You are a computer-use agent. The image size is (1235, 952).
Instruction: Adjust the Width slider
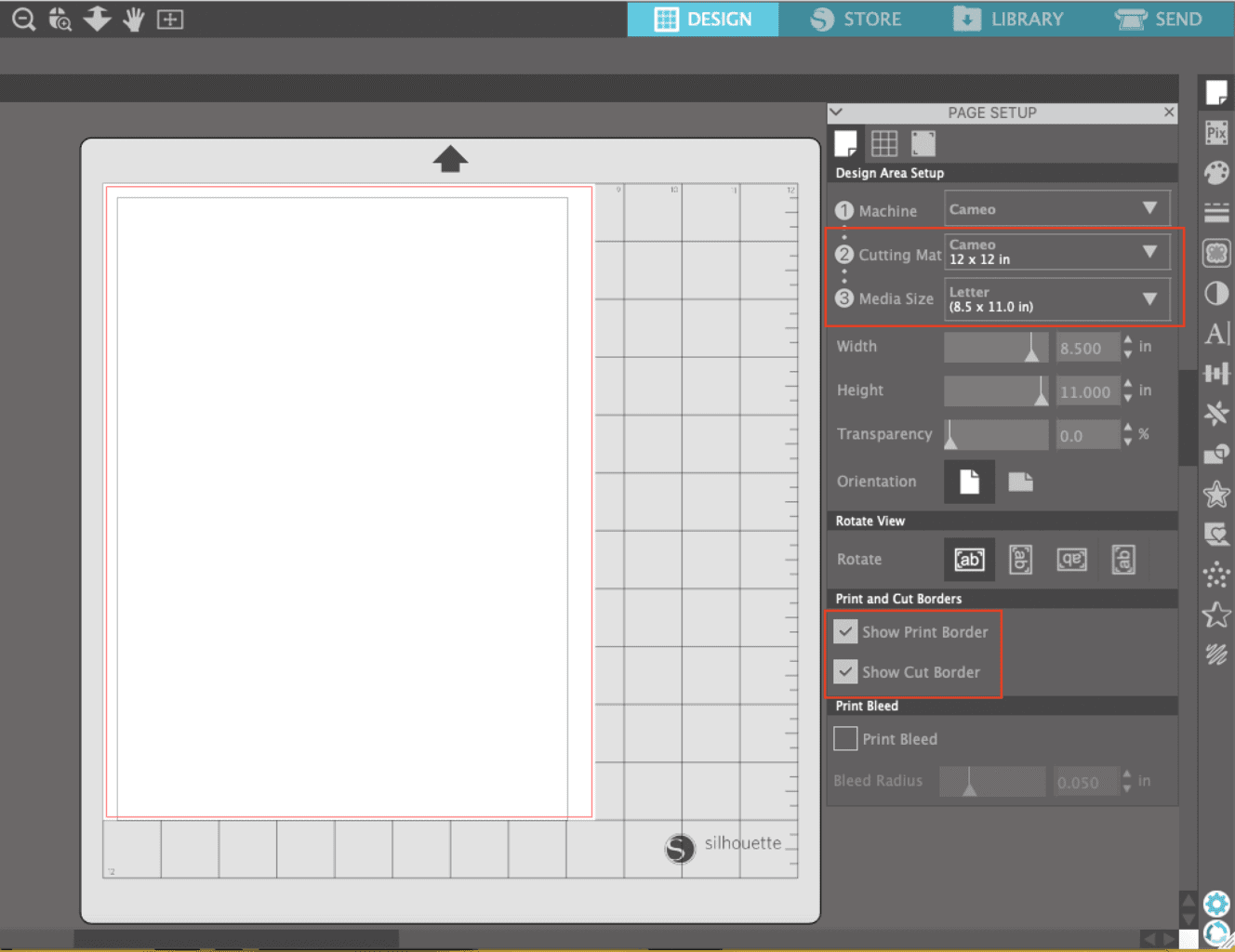tap(996, 347)
